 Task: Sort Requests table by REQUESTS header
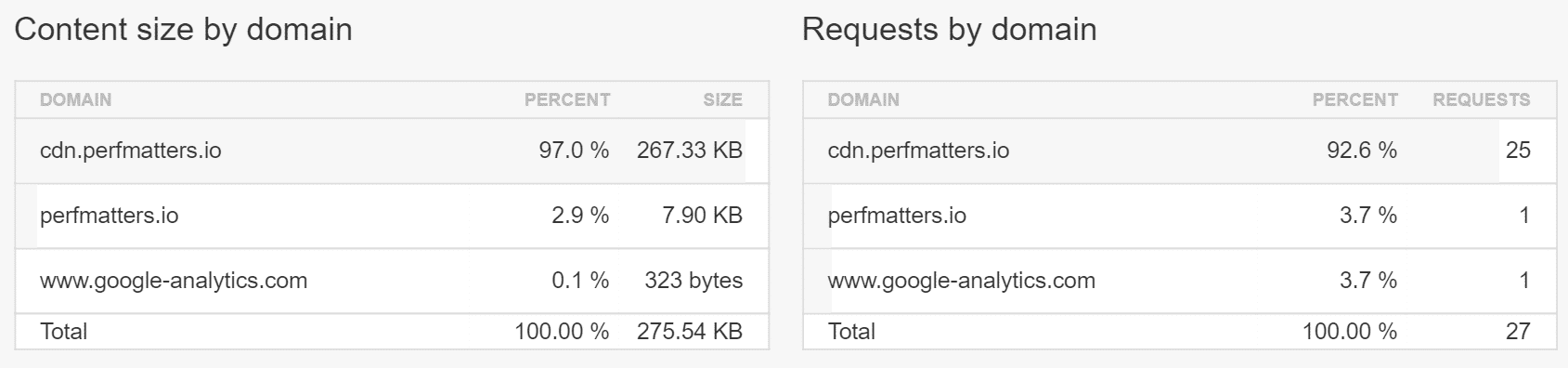click(x=1481, y=99)
